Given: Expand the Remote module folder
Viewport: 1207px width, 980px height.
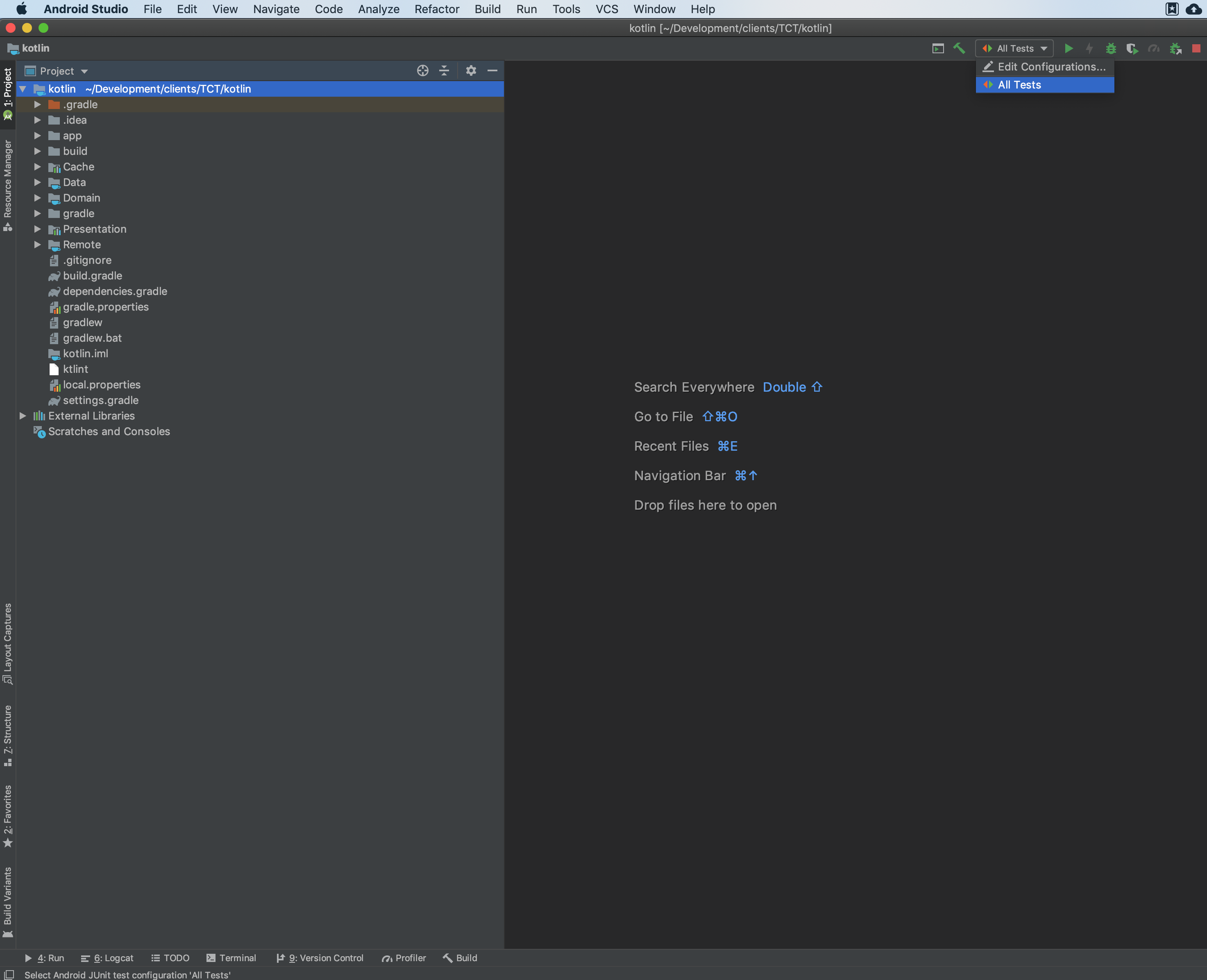Looking at the screenshot, I should click(37, 245).
